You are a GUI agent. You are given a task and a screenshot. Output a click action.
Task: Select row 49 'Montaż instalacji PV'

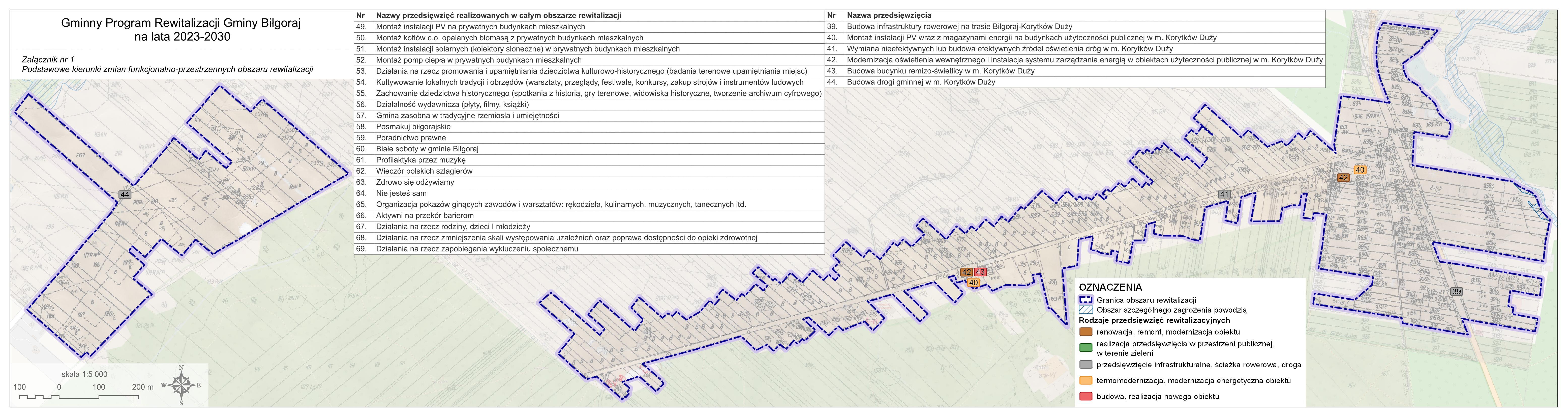tap(589, 27)
